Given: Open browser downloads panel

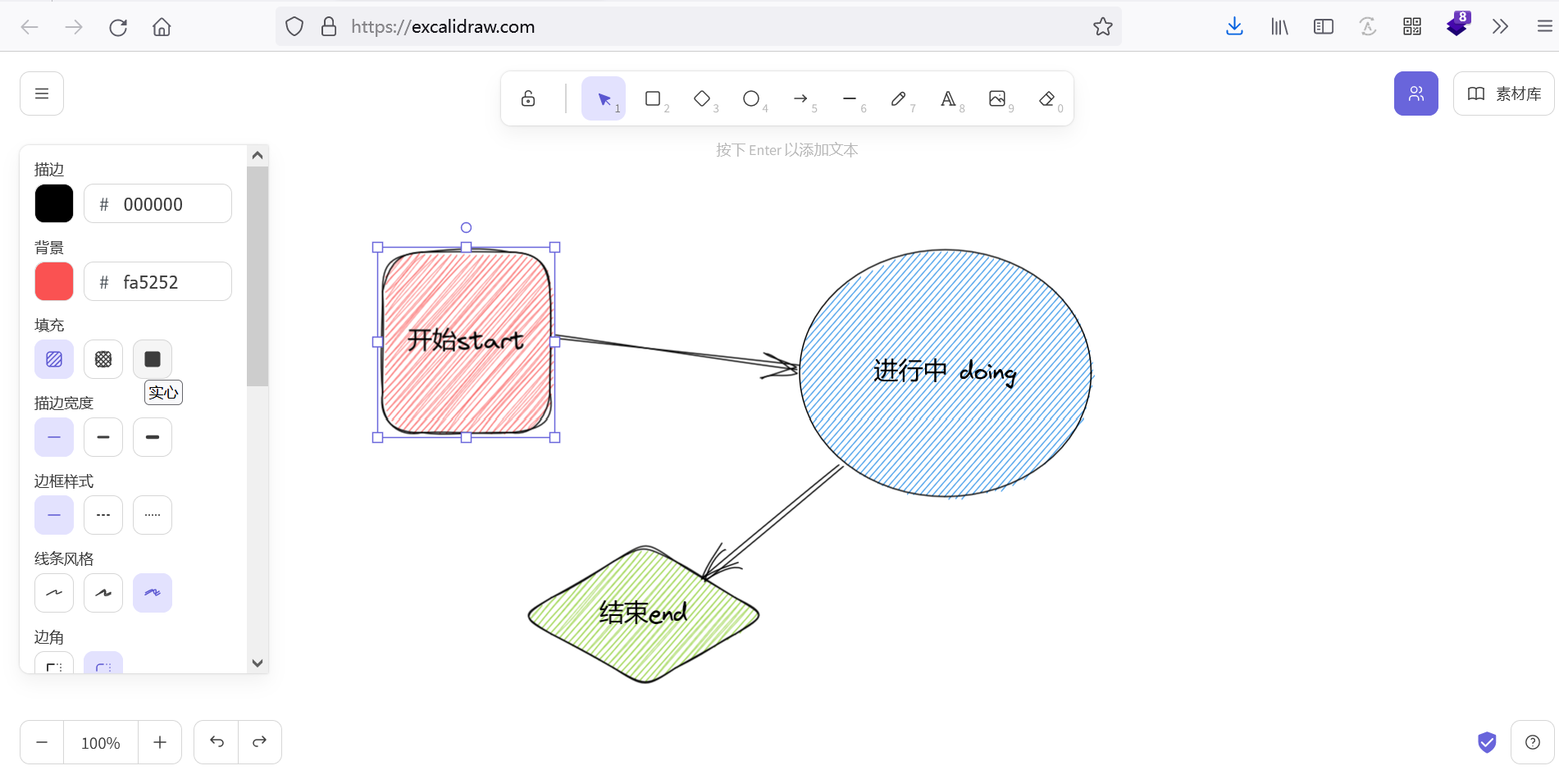Looking at the screenshot, I should [1234, 27].
